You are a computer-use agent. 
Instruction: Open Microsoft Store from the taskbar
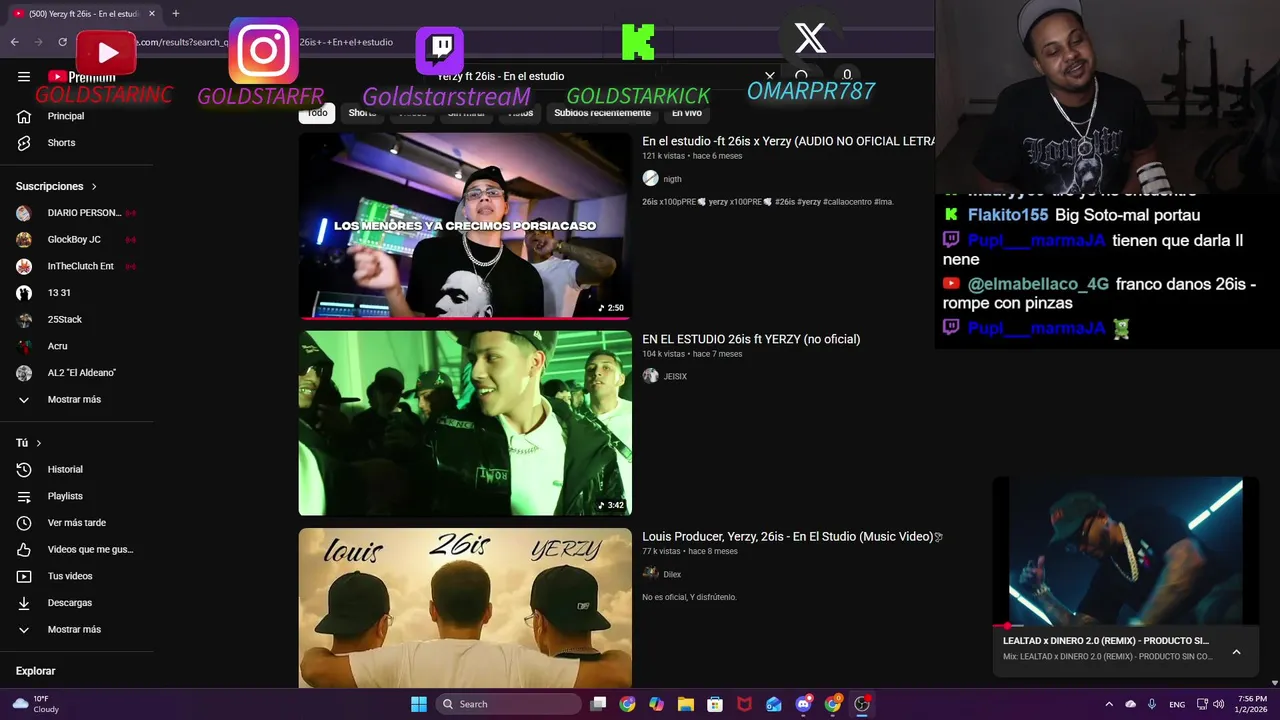tap(715, 704)
